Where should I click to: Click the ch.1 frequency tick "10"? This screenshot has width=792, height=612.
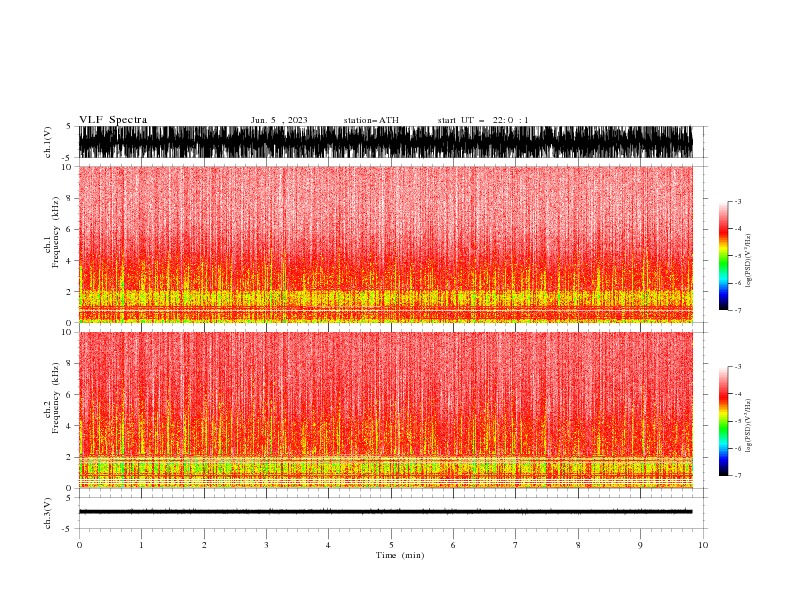(67, 167)
